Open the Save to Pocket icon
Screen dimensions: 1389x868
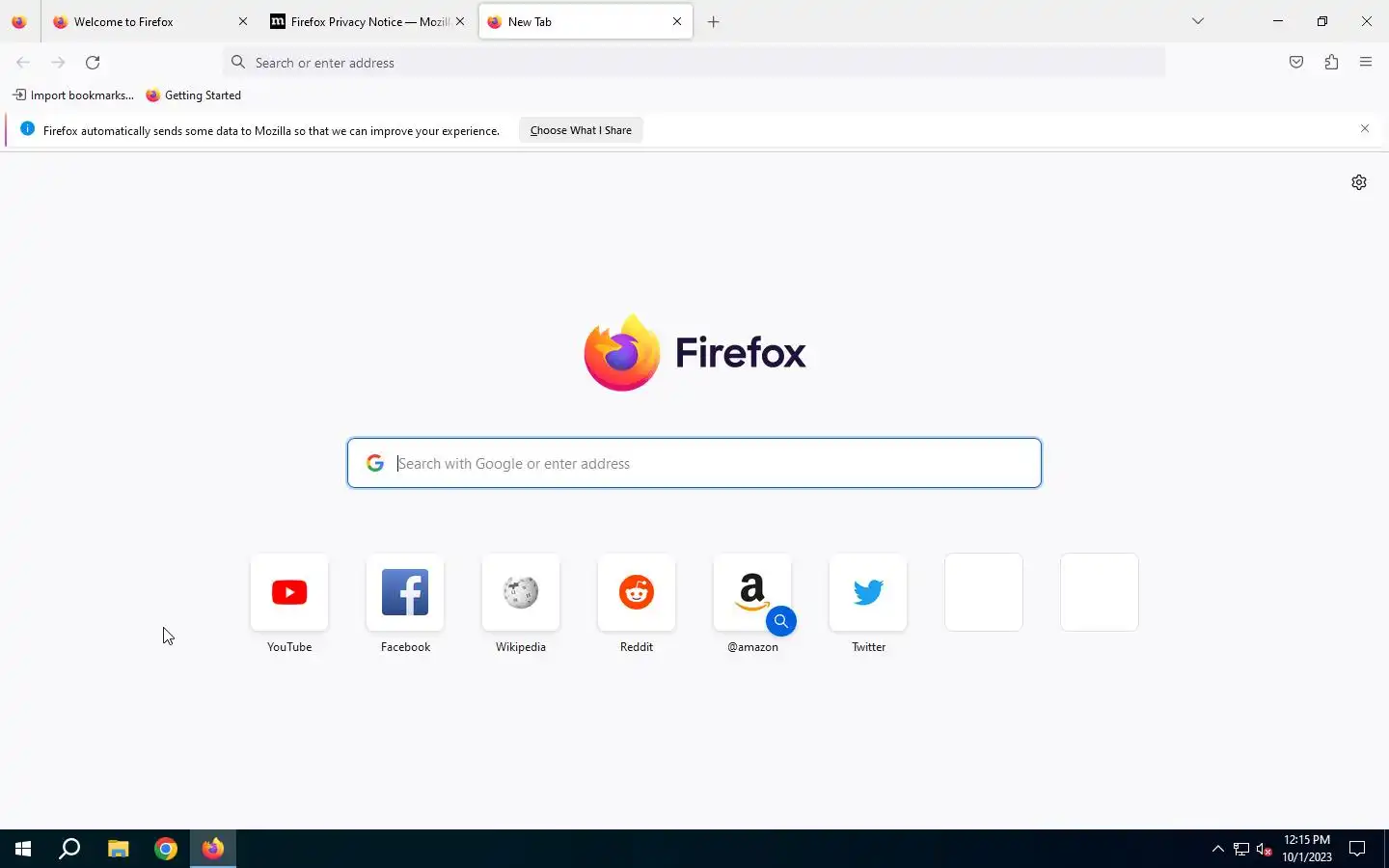(x=1296, y=63)
